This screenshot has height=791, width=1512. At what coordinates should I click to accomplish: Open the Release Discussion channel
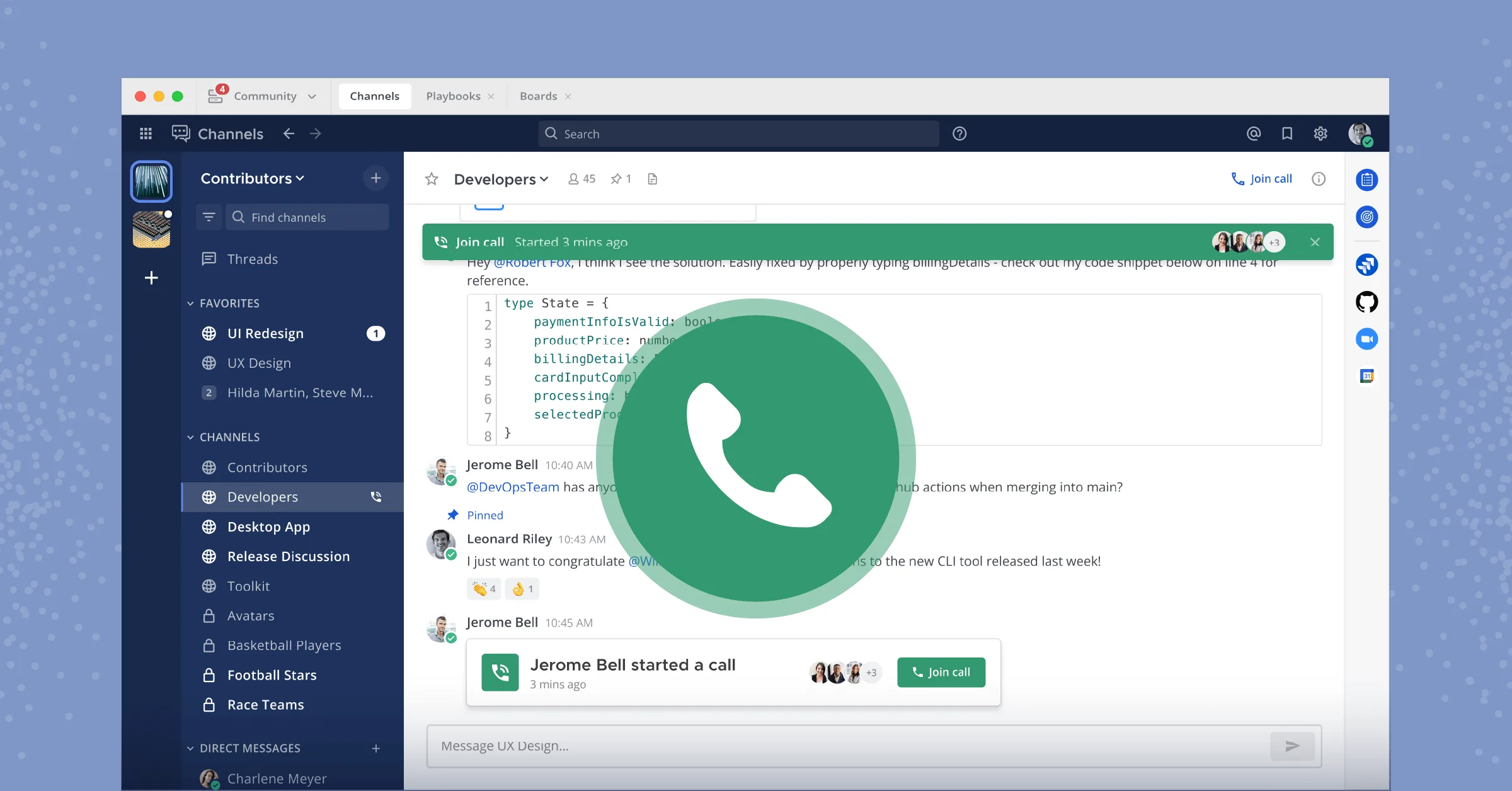click(x=293, y=556)
